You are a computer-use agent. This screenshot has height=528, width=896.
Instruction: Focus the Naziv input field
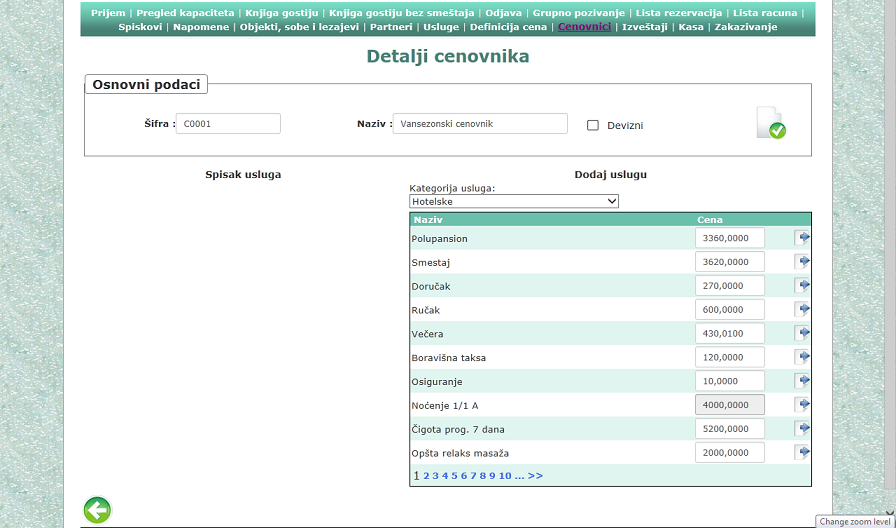click(x=480, y=123)
